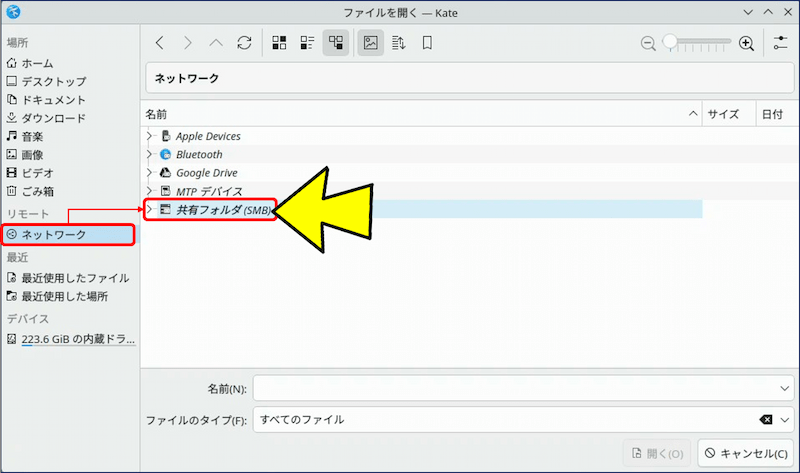800x473 pixels.
Task: Open the 223.6 GiB internal drive
Action: click(x=71, y=339)
